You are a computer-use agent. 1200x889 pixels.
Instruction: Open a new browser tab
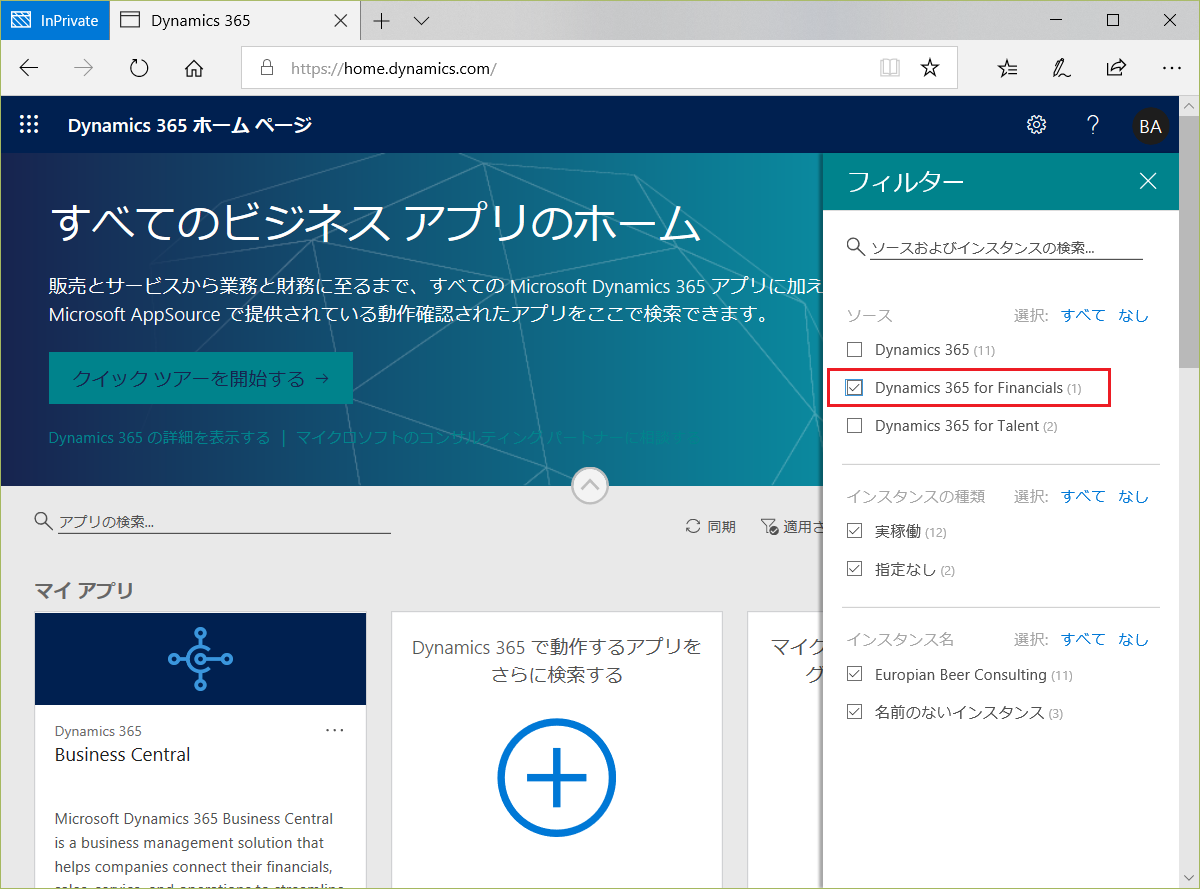(381, 20)
